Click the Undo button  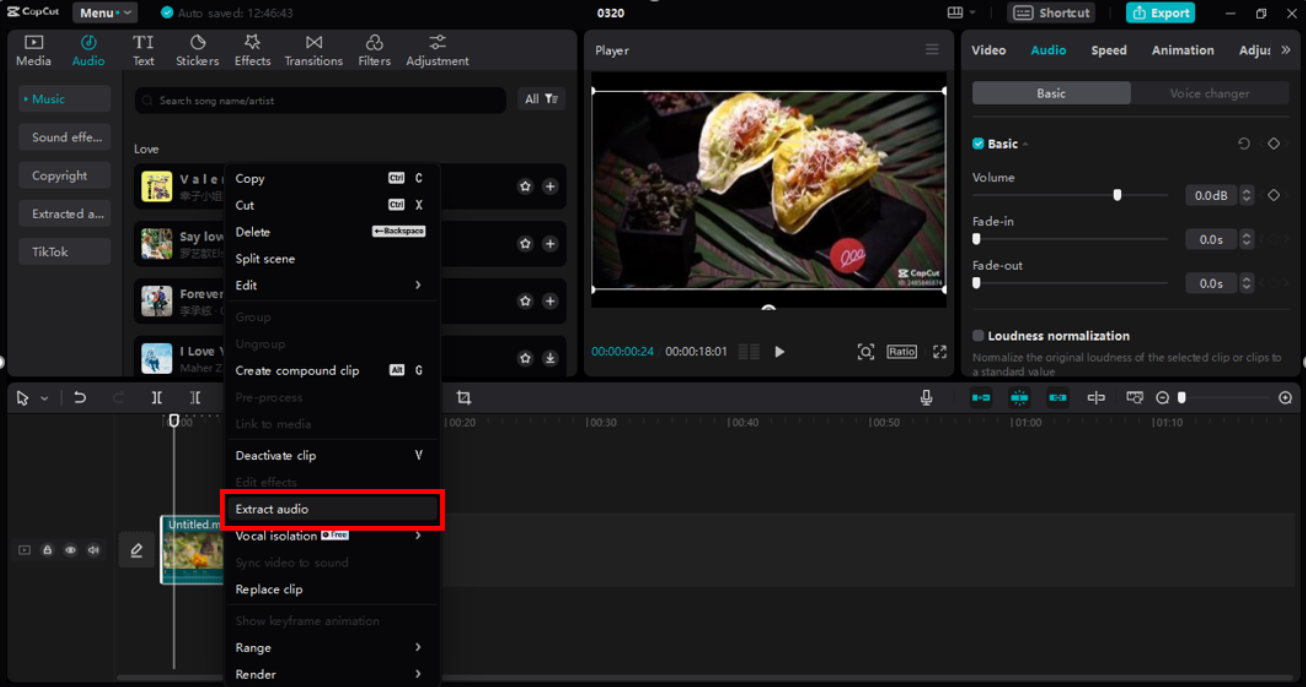[x=80, y=398]
